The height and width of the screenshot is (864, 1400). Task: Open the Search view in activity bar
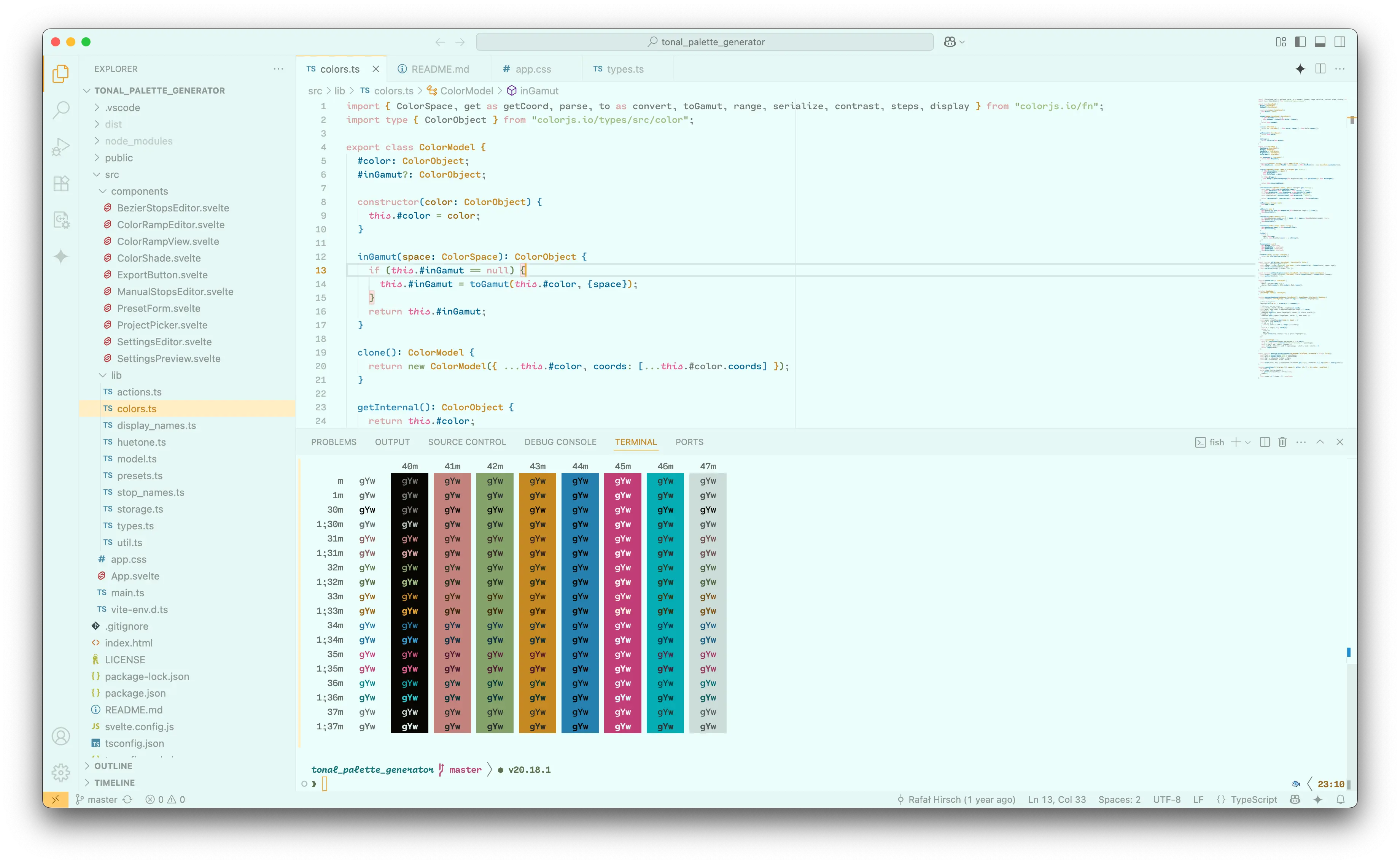coord(60,109)
